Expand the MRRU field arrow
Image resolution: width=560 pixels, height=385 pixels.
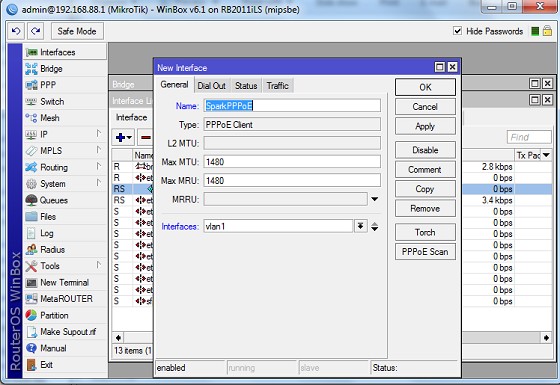[374, 199]
